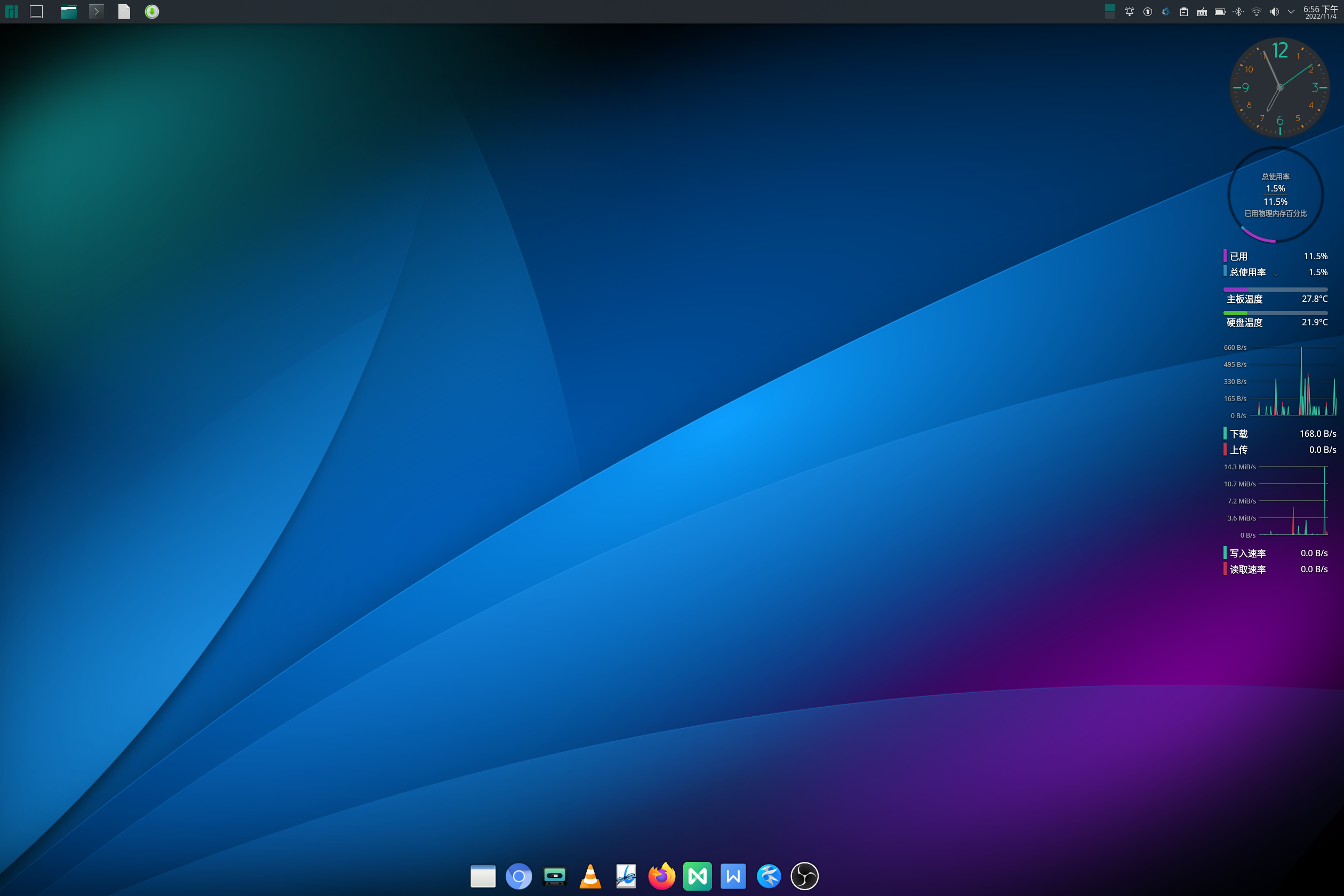This screenshot has height=896, width=1344.
Task: Open MindMaster green N icon in dock
Action: 697,876
